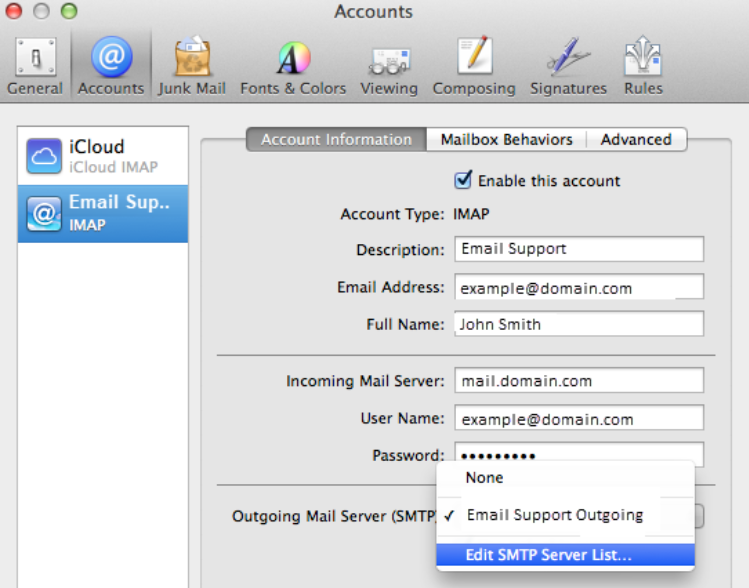Click the Incoming Mail Server field
The height and width of the screenshot is (588, 749).
(x=578, y=381)
